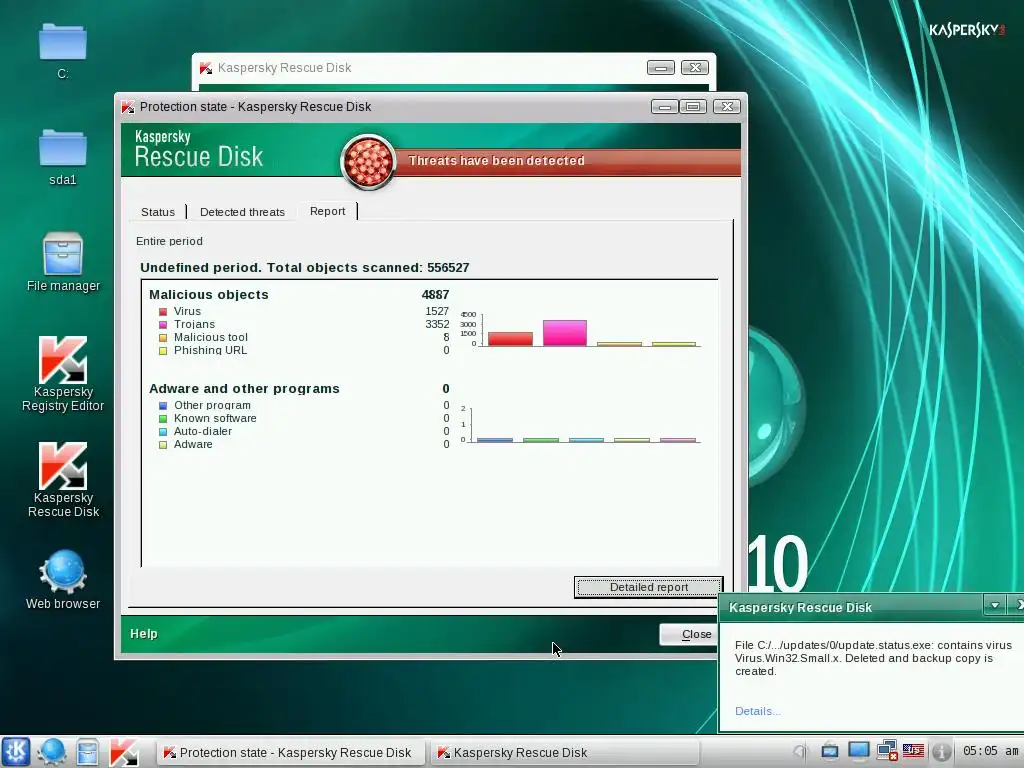The width and height of the screenshot is (1024, 768).
Task: Open the K application menu in taskbar
Action: (16, 752)
